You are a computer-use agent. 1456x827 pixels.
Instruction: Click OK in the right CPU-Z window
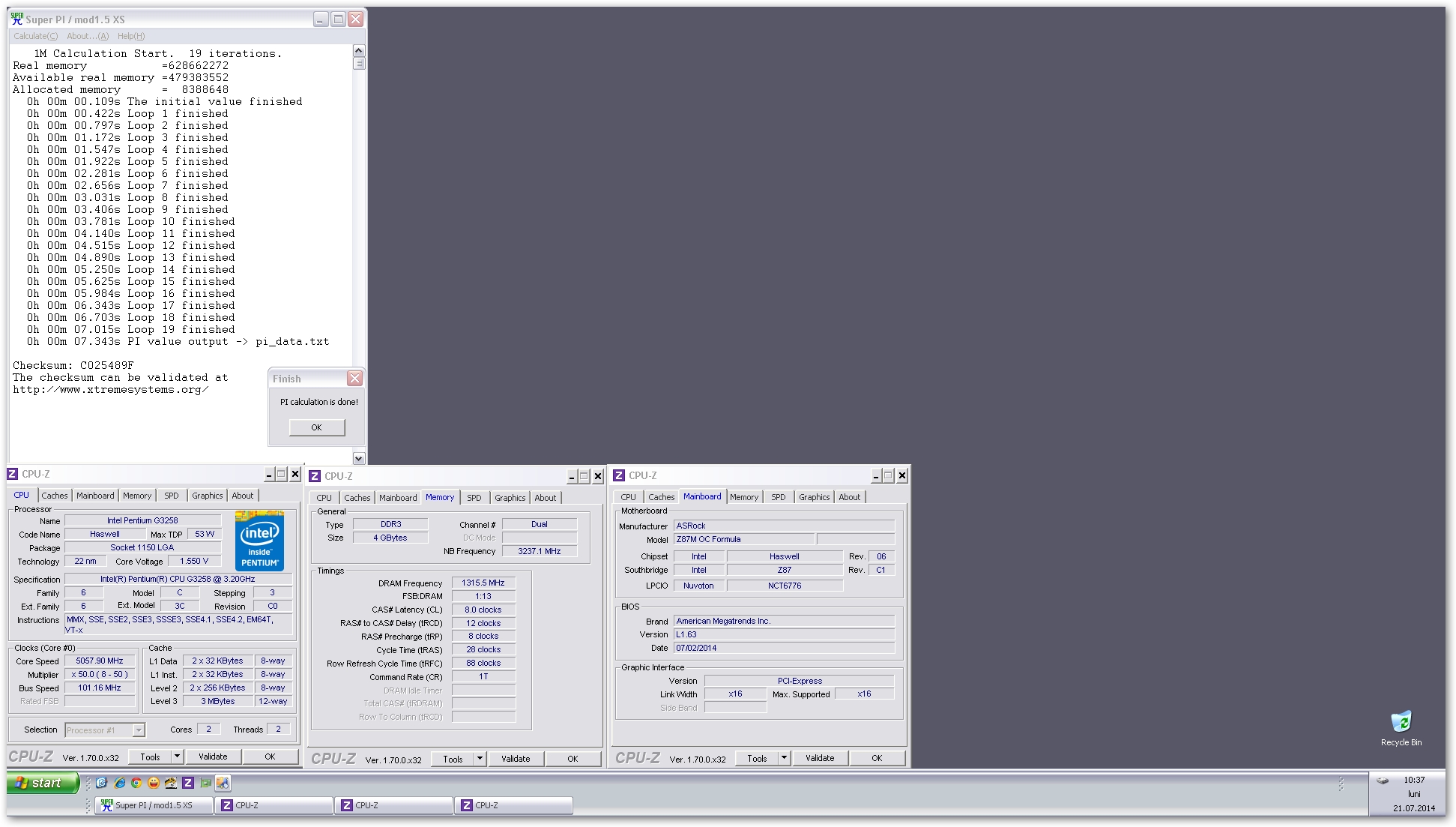click(x=877, y=758)
